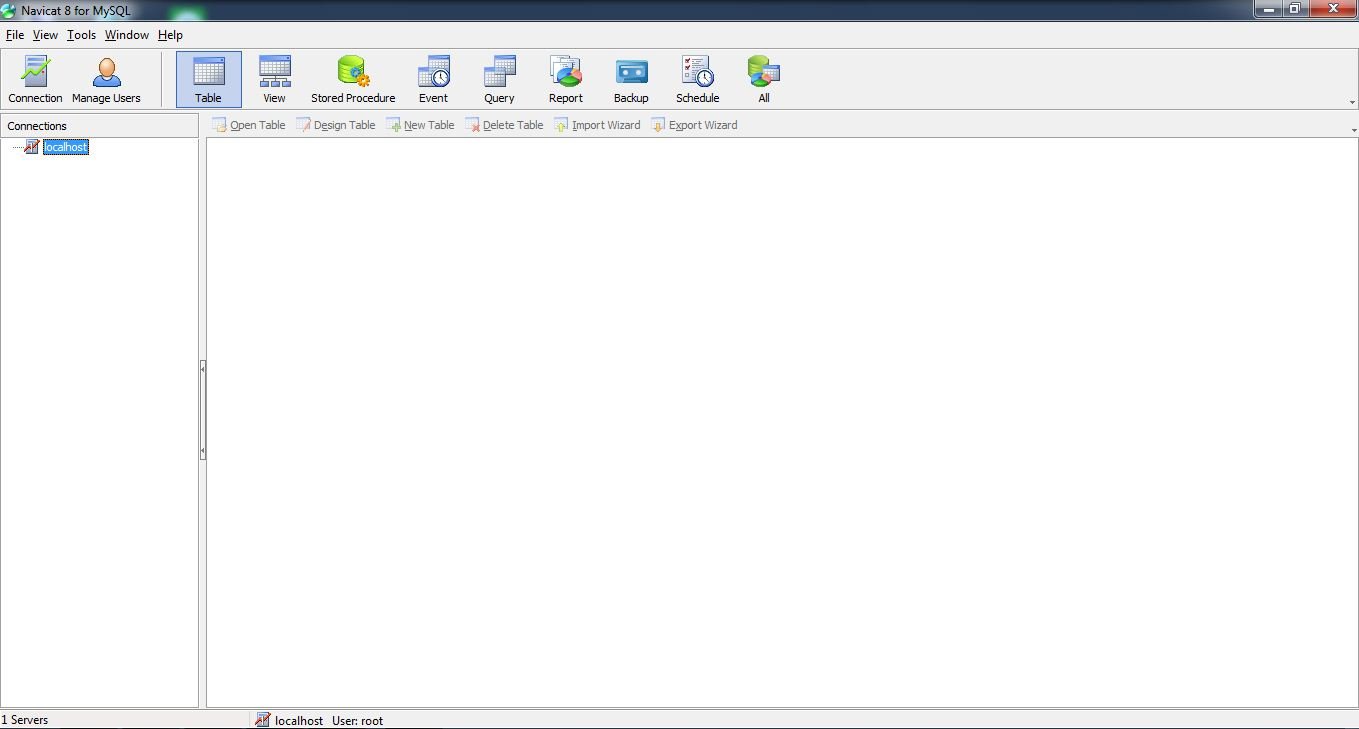This screenshot has width=1359, height=729.
Task: Open Manage Users
Action: tap(106, 80)
